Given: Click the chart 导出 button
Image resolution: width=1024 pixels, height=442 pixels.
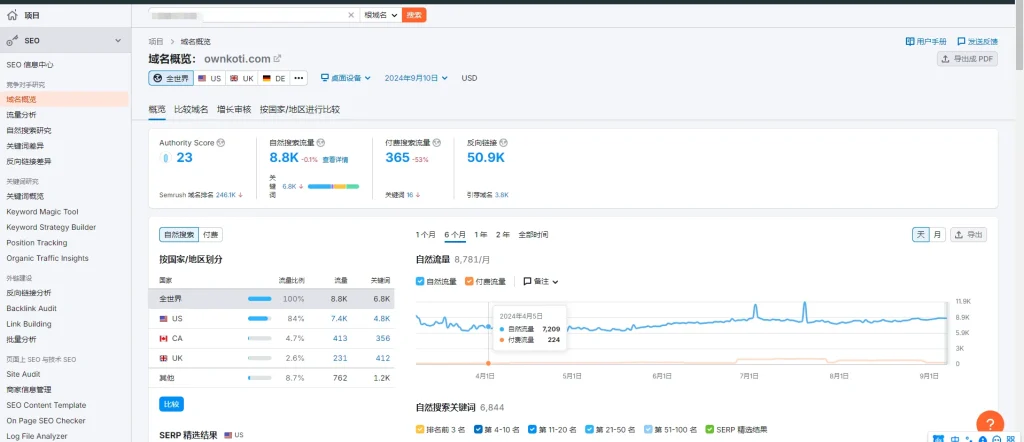Looking at the screenshot, I should tap(968, 234).
